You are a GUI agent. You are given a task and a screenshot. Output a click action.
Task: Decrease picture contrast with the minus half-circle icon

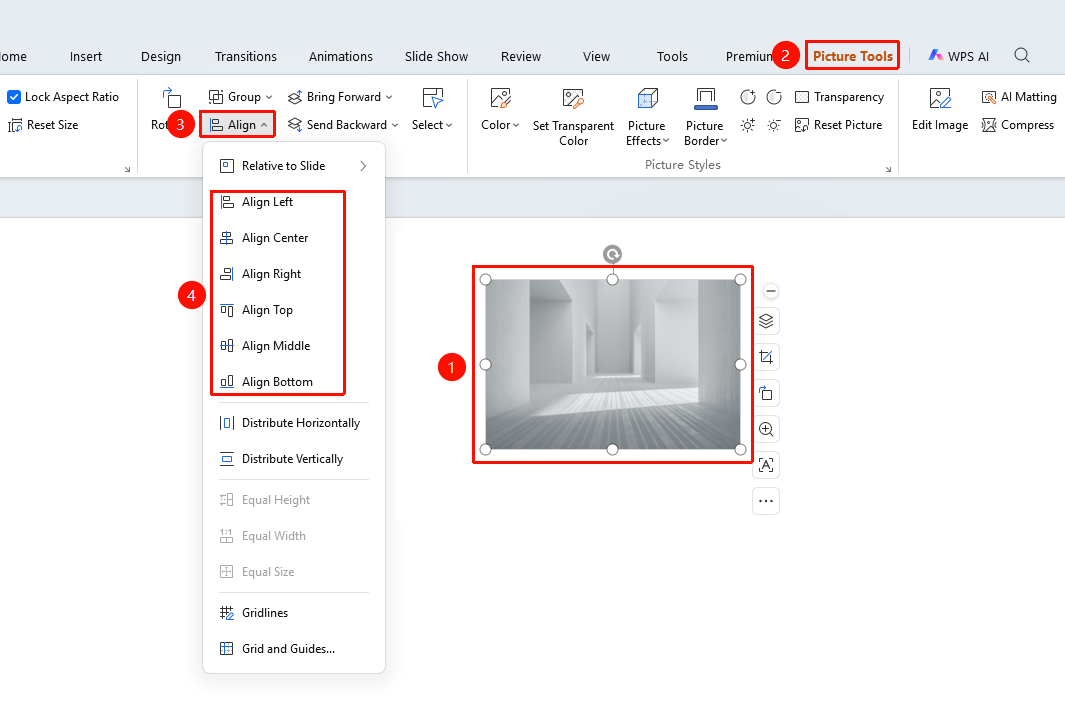(x=774, y=97)
